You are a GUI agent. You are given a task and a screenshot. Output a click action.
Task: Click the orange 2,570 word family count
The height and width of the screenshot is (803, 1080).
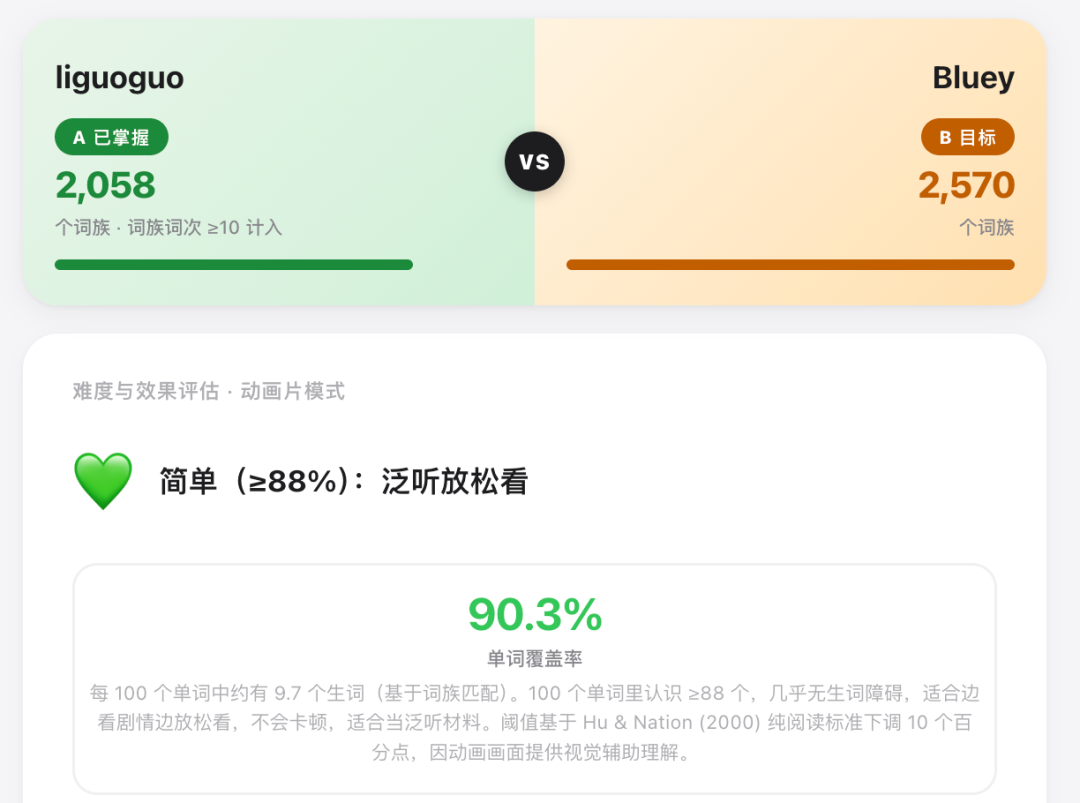pos(966,185)
